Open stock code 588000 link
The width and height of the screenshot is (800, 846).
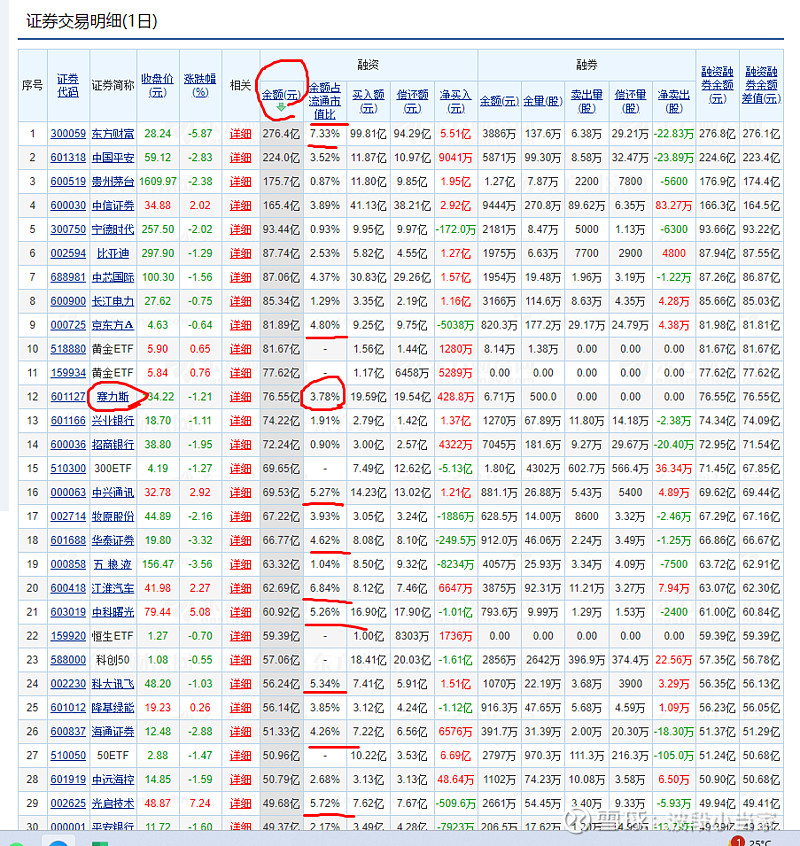[68, 660]
